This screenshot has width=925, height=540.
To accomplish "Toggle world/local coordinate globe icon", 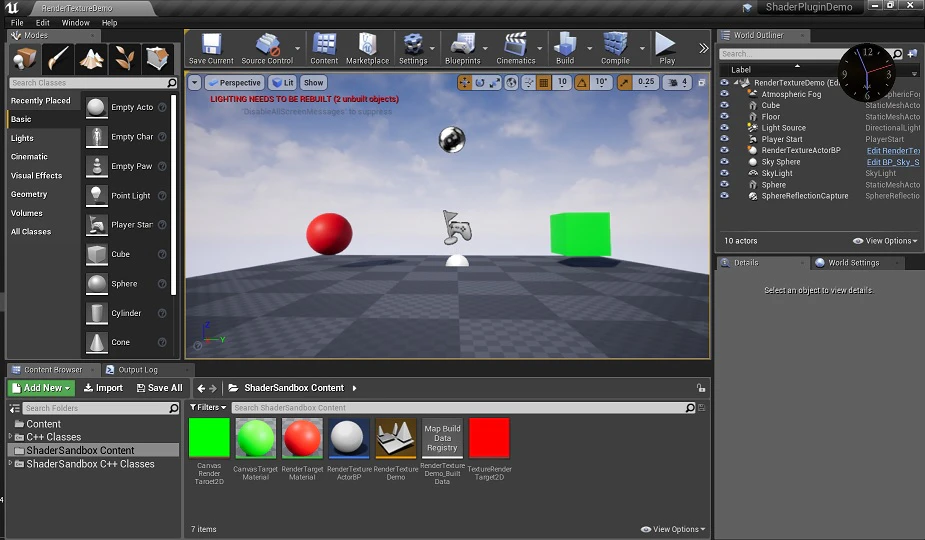I will [511, 83].
